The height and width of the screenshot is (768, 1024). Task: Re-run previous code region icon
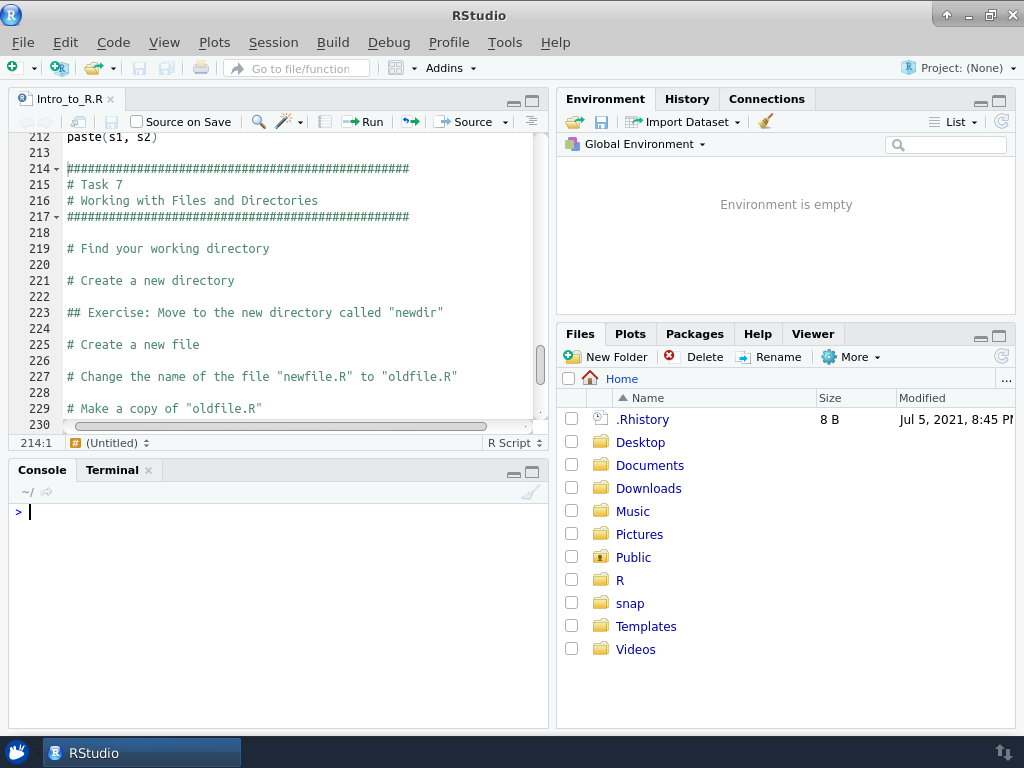click(x=410, y=122)
